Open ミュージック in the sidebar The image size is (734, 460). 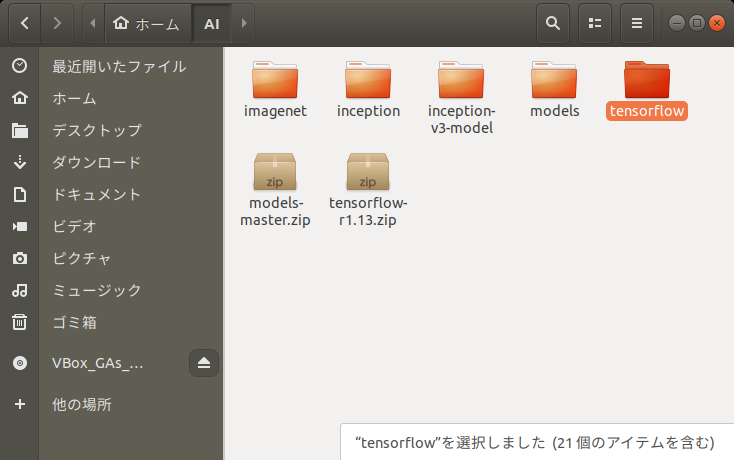click(97, 291)
